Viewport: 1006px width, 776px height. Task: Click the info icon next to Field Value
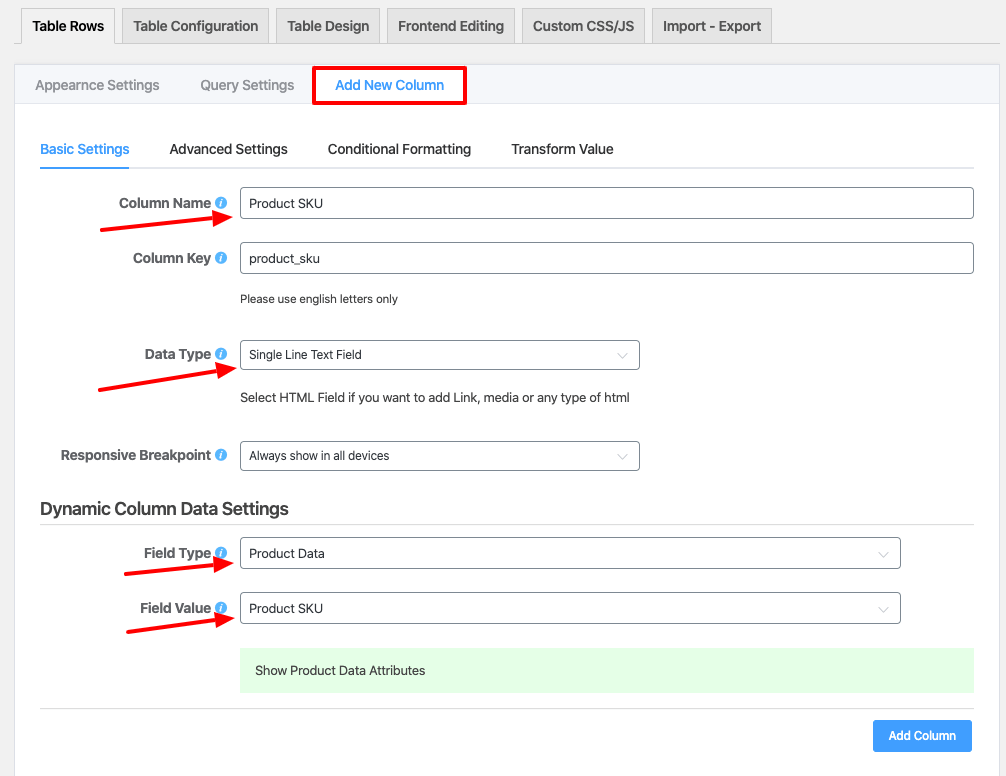[221, 608]
